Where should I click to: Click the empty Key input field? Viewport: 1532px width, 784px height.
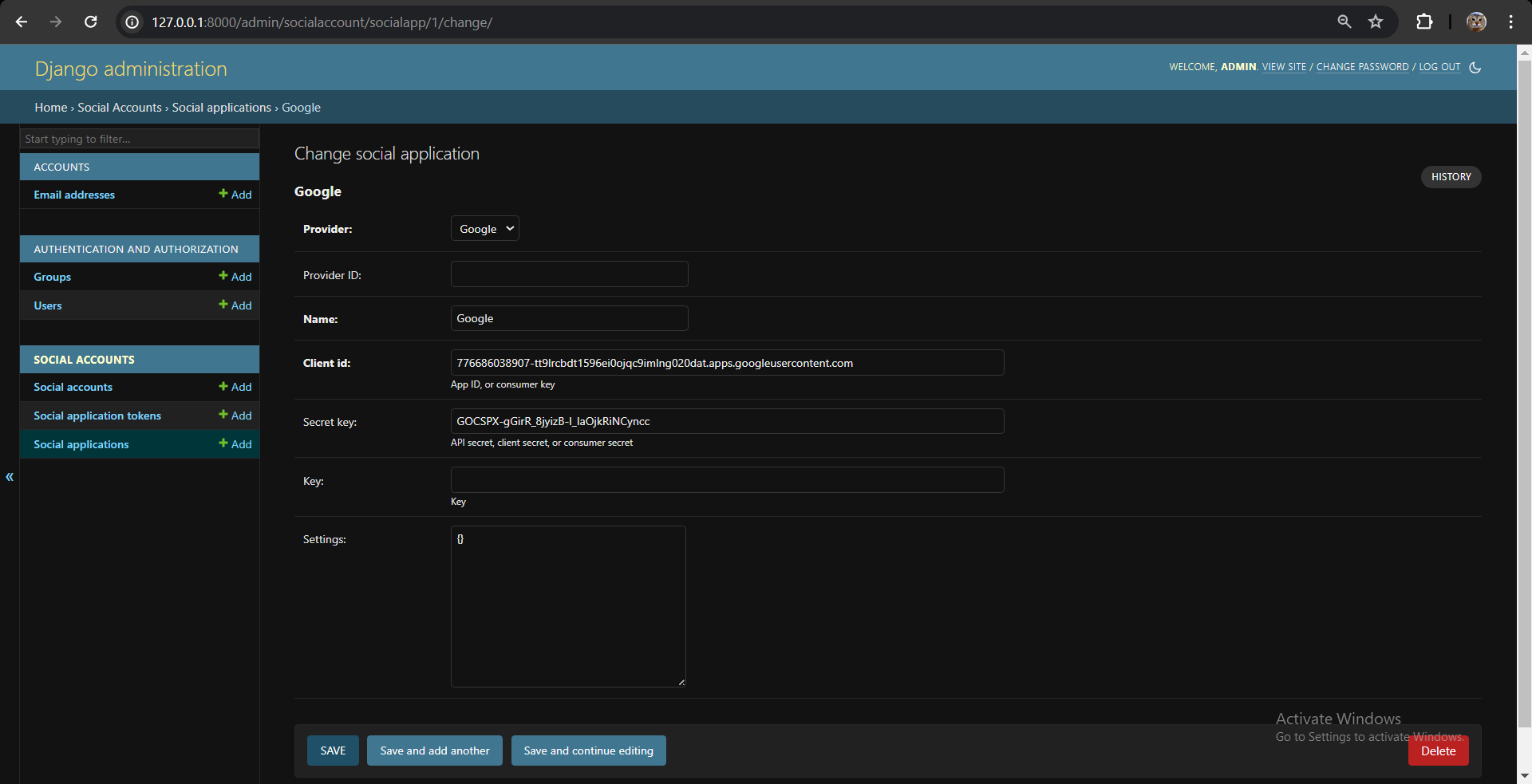[x=728, y=480]
